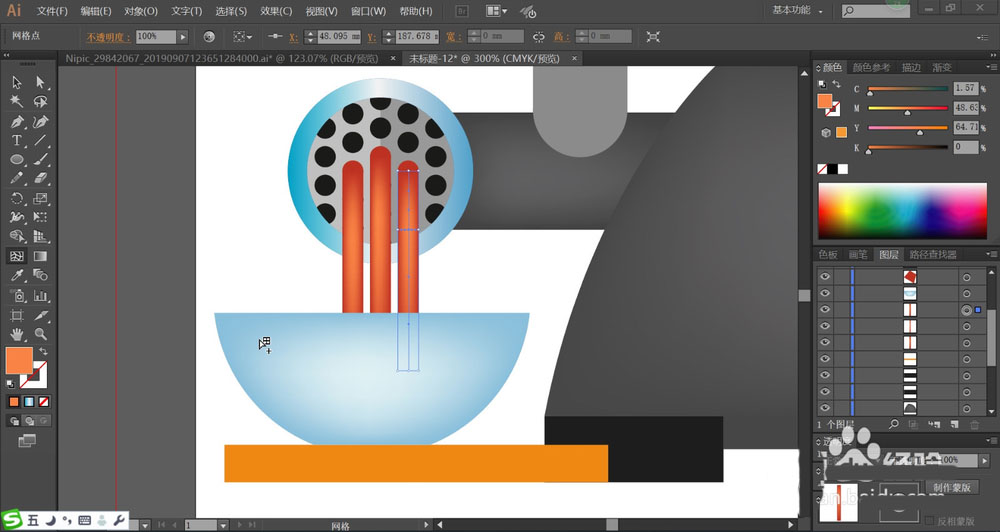The image size is (1000, 532).
Task: Select the Line Segment tool
Action: [x=41, y=140]
